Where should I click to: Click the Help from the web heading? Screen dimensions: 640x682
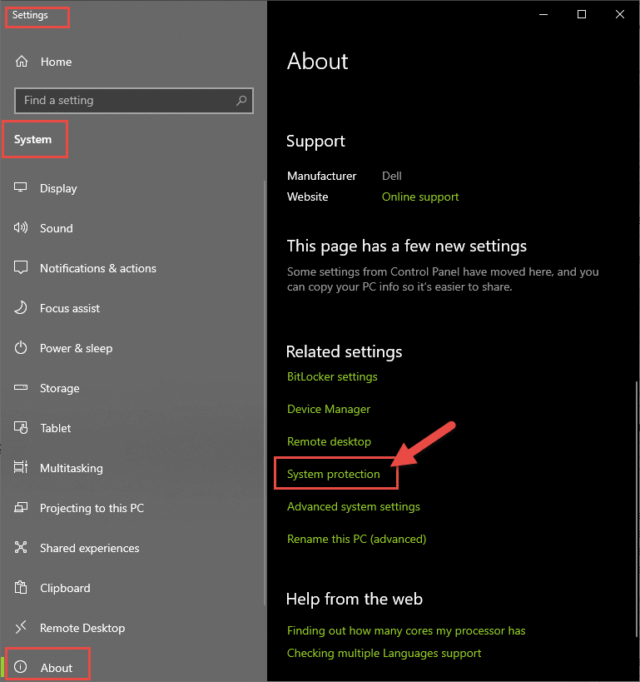click(354, 599)
